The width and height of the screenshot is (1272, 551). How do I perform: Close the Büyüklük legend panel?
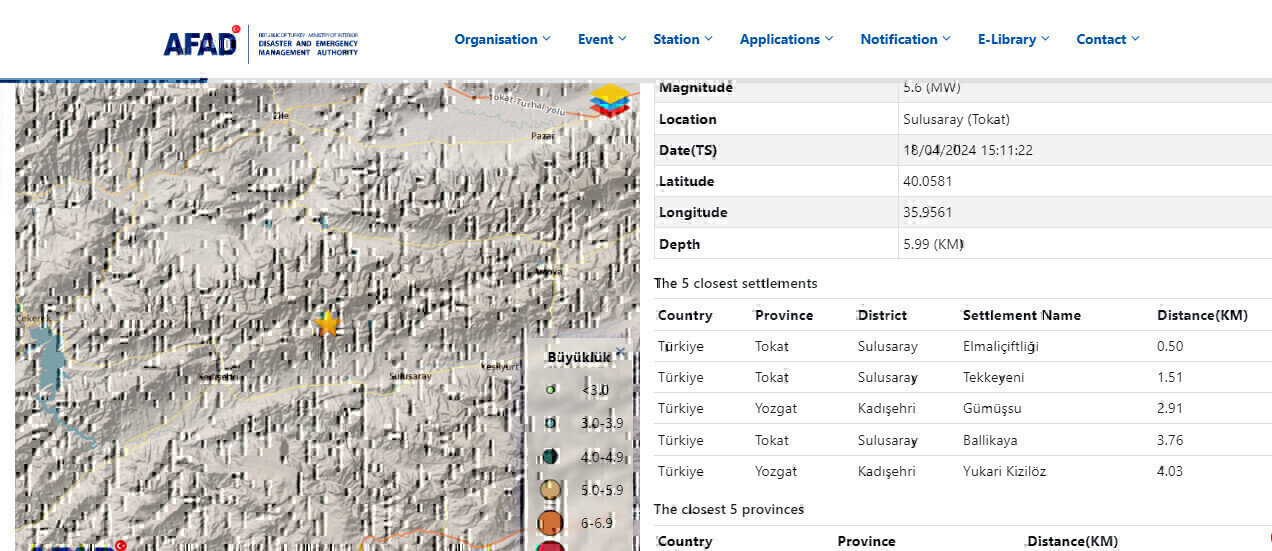[x=620, y=352]
